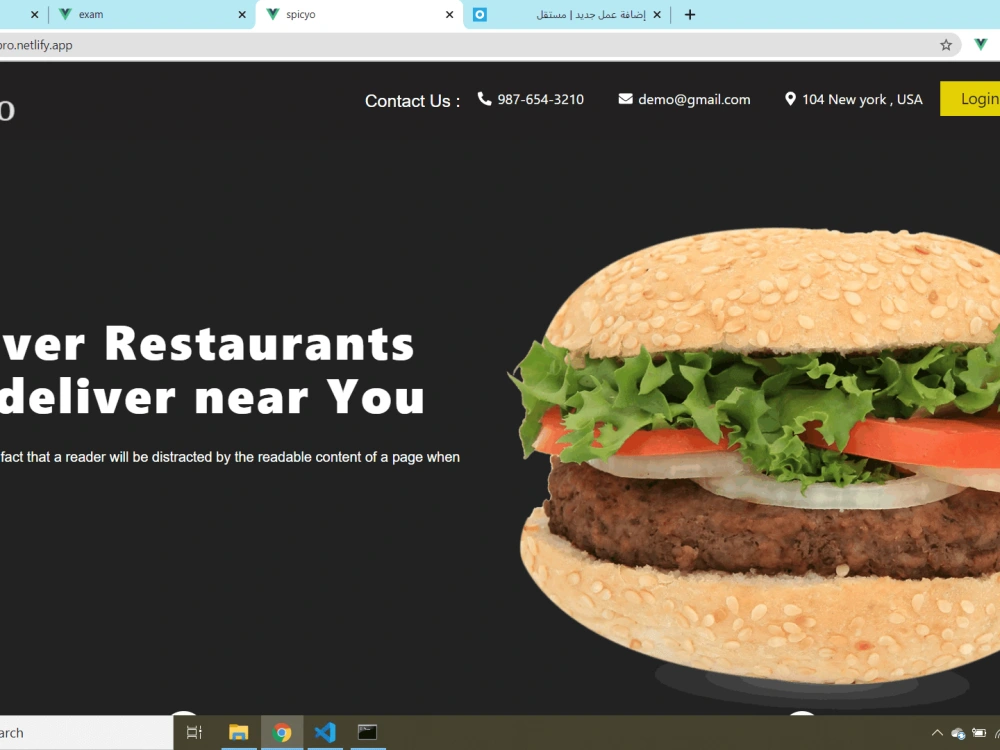The width and height of the screenshot is (1000, 750).
Task: Switch to the exam browser tab
Action: 152,15
